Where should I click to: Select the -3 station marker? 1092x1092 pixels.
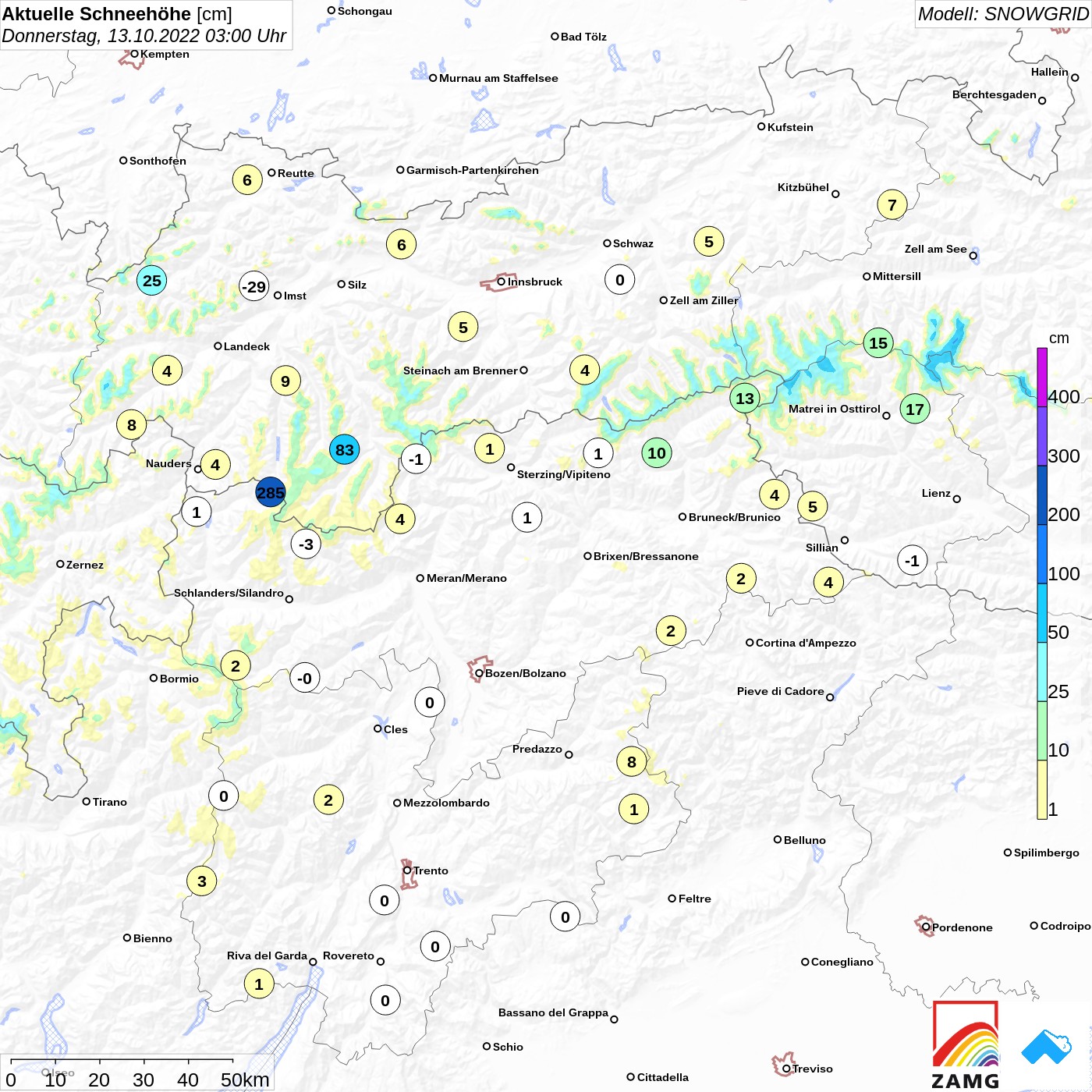click(x=306, y=544)
